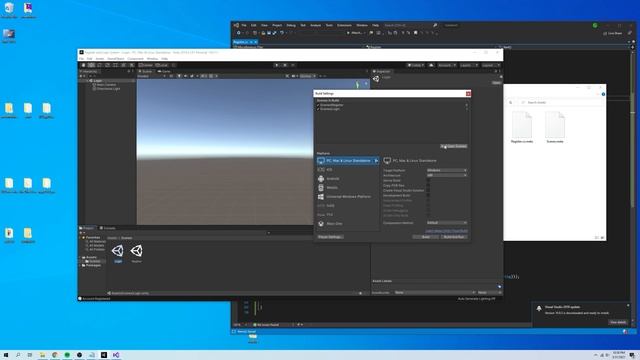The image size is (640, 360).
Task: Close the Build Settings dialog
Action: tap(468, 93)
